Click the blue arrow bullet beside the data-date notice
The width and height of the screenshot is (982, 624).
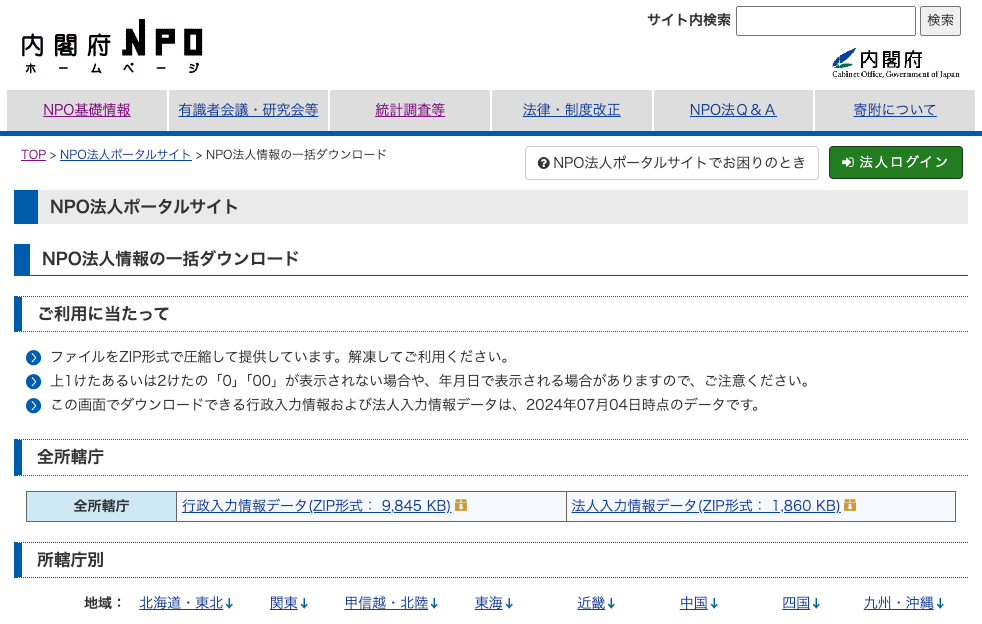[35, 403]
